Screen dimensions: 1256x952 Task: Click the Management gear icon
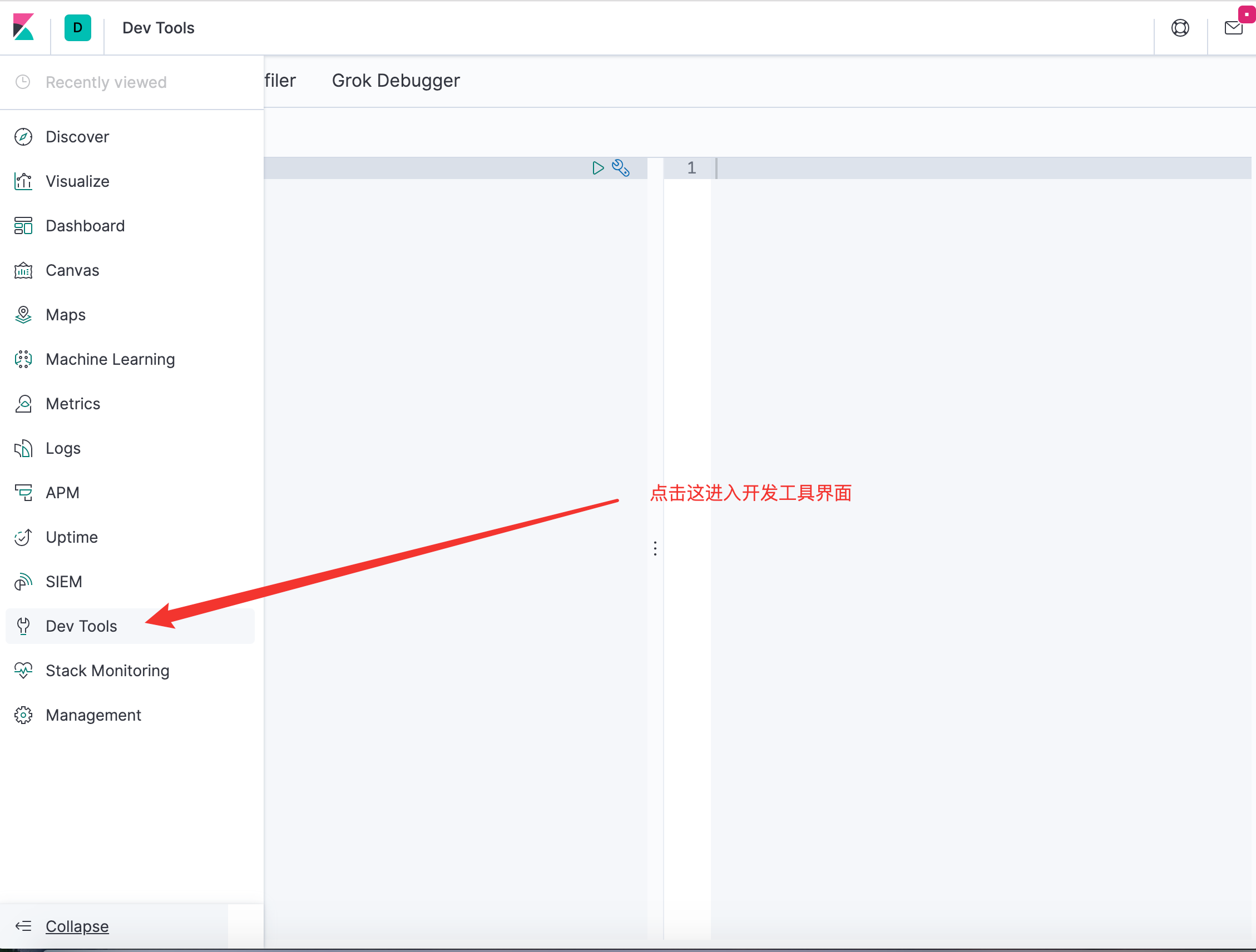(x=23, y=715)
